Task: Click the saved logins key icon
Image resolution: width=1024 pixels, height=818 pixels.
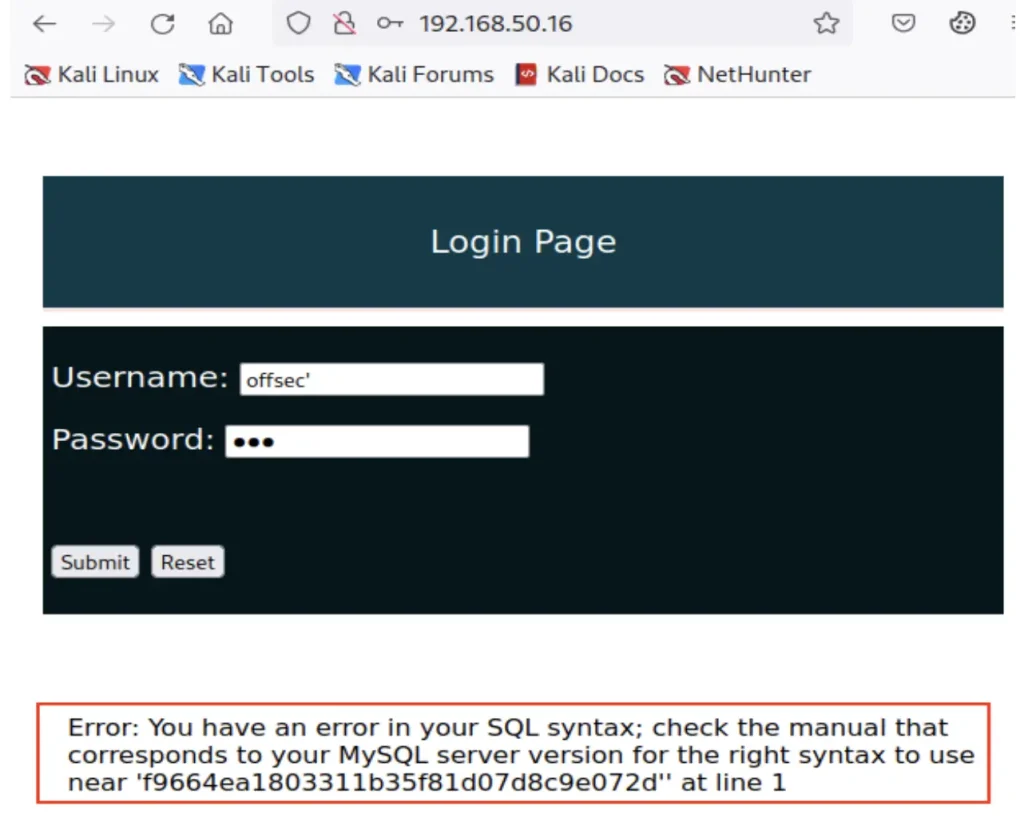Action: coord(390,24)
